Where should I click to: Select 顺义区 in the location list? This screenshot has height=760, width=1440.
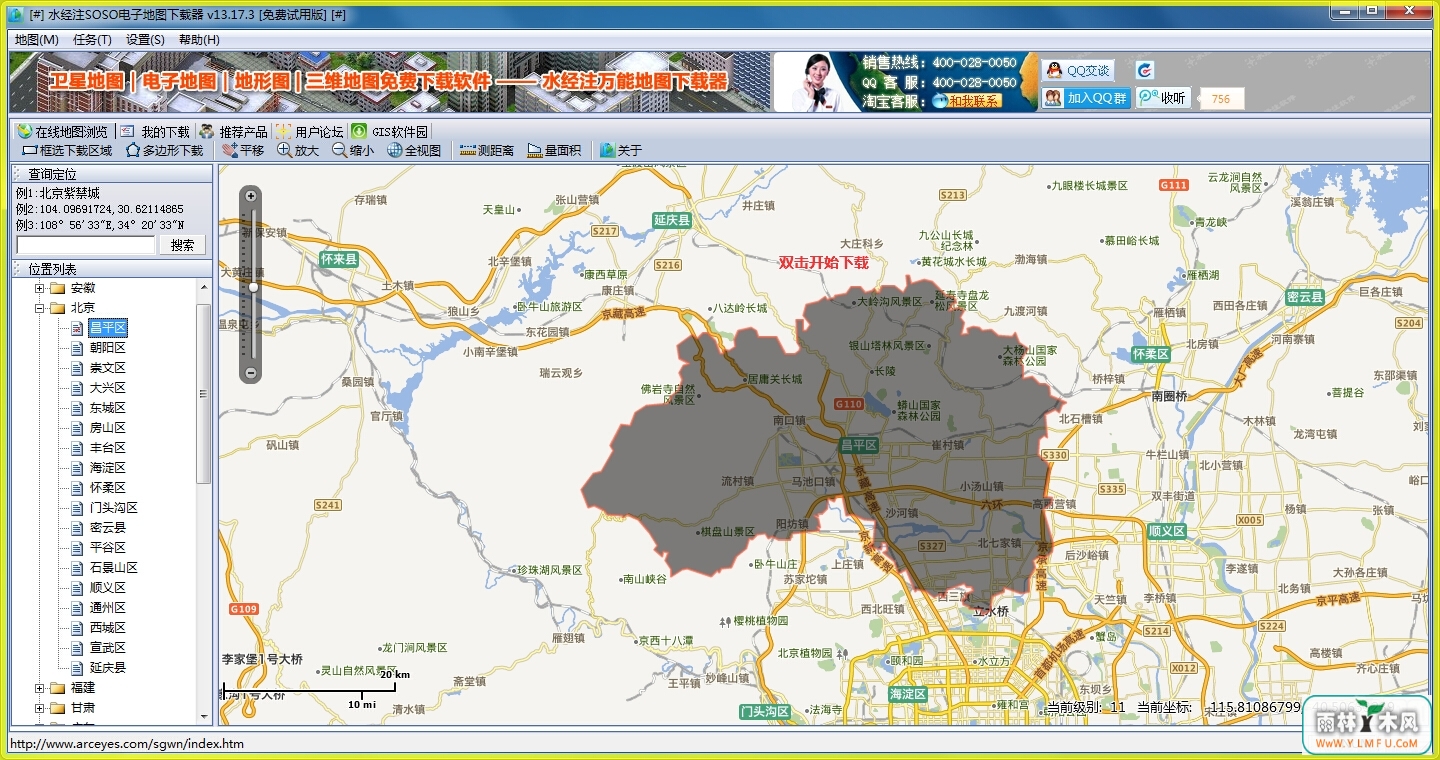(x=108, y=588)
